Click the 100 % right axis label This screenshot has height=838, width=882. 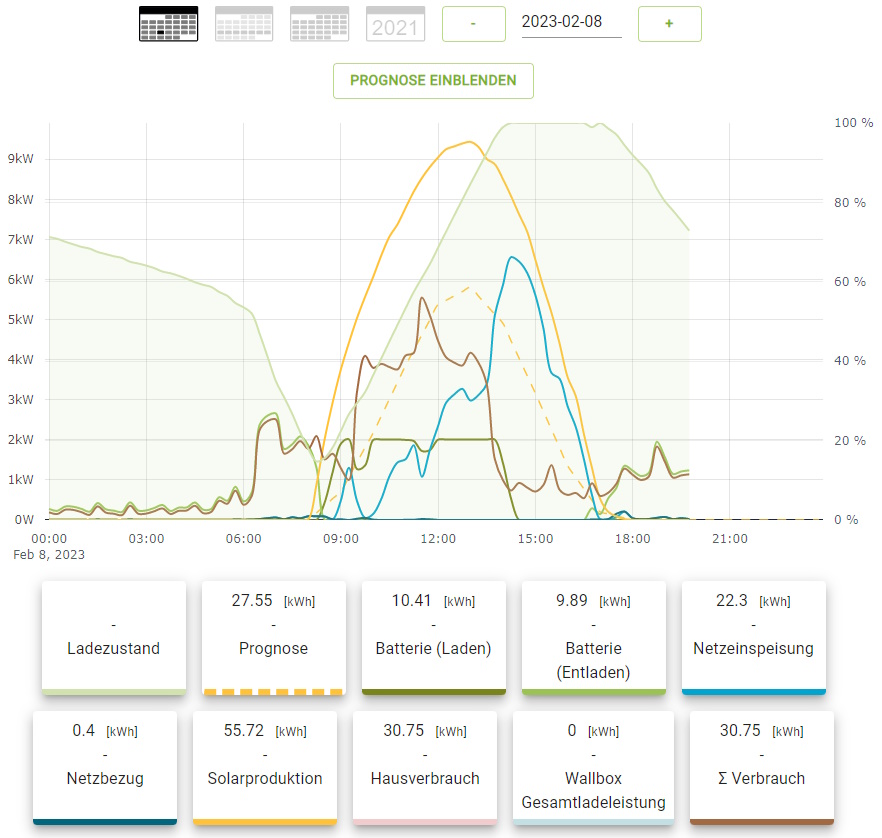[854, 123]
